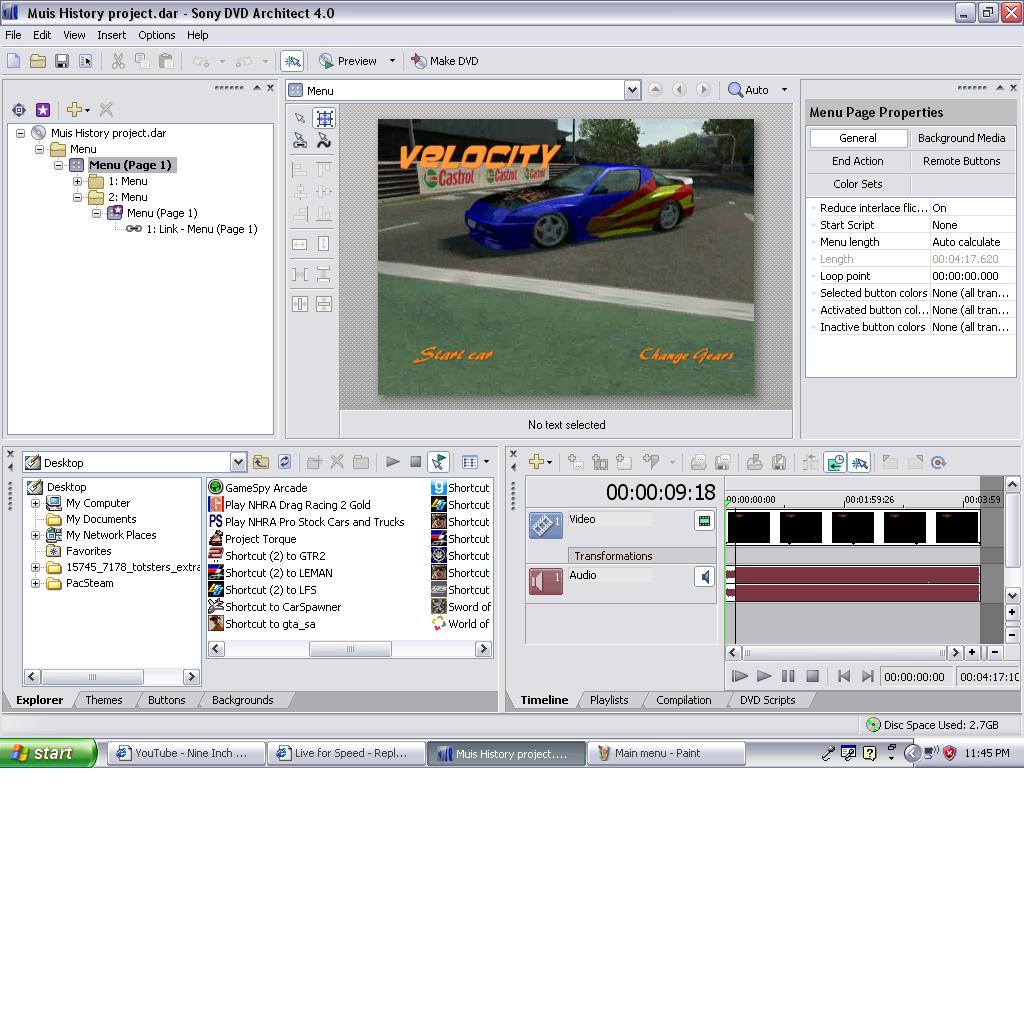Select the selection arrow tool in editor

click(x=300, y=118)
